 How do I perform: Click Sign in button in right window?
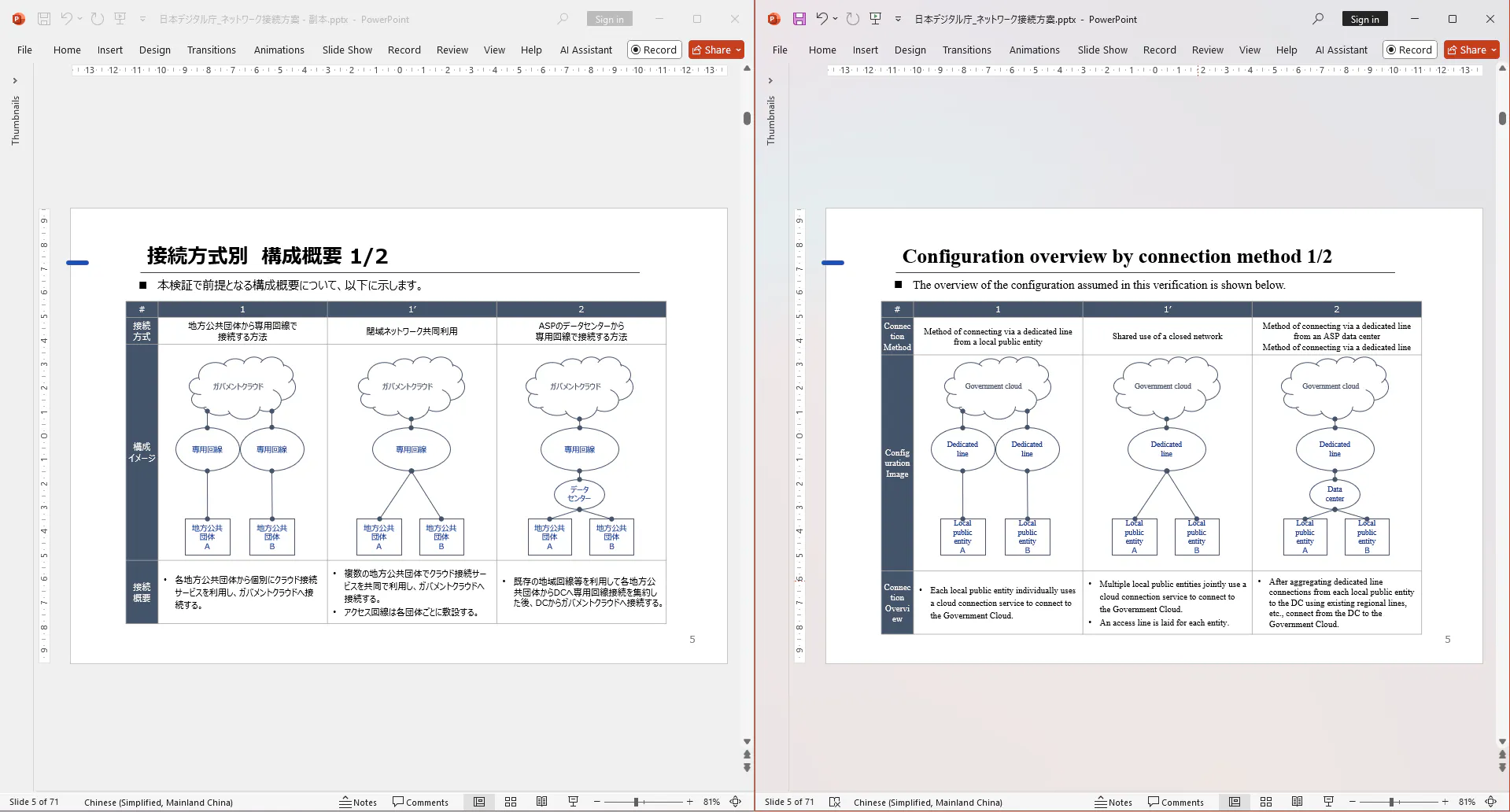tap(1364, 19)
